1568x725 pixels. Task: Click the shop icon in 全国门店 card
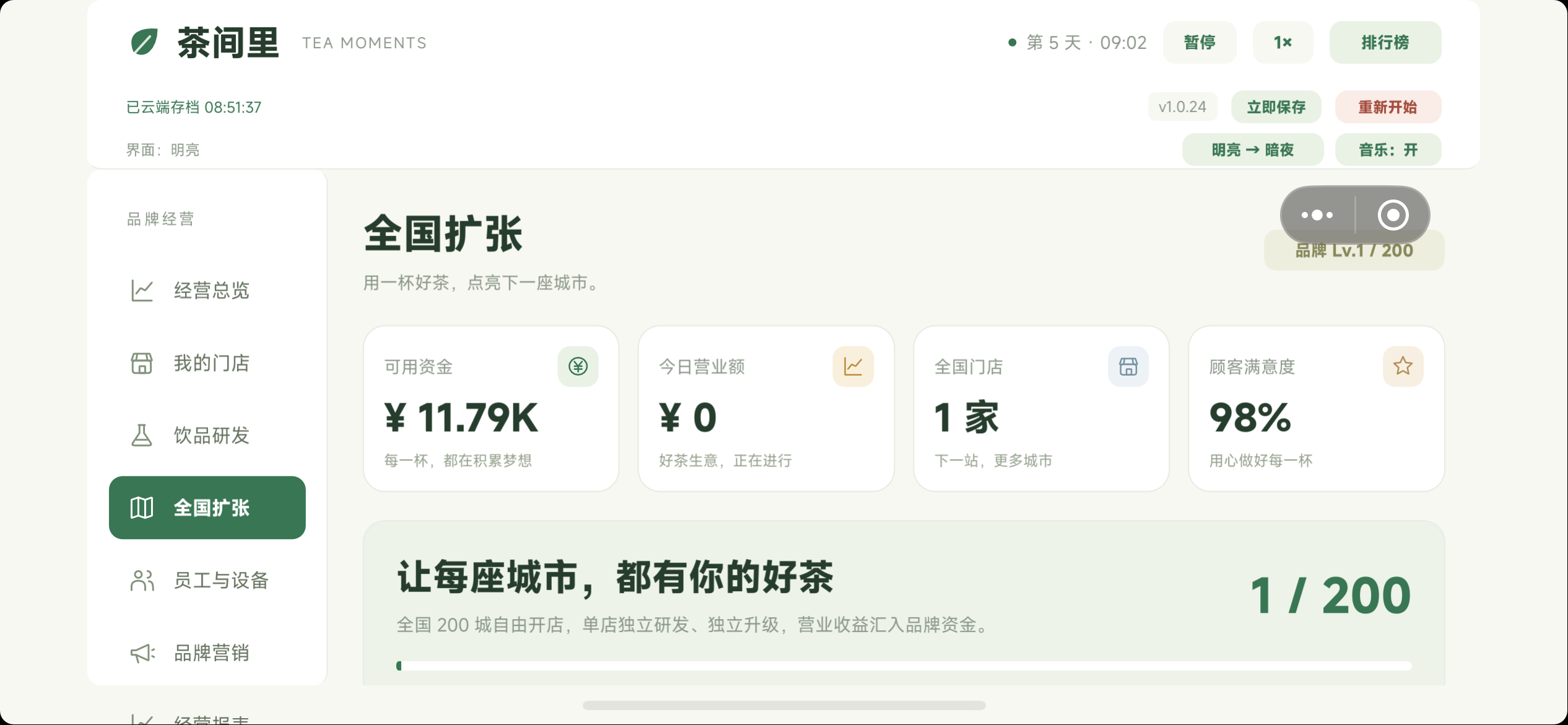point(1128,366)
